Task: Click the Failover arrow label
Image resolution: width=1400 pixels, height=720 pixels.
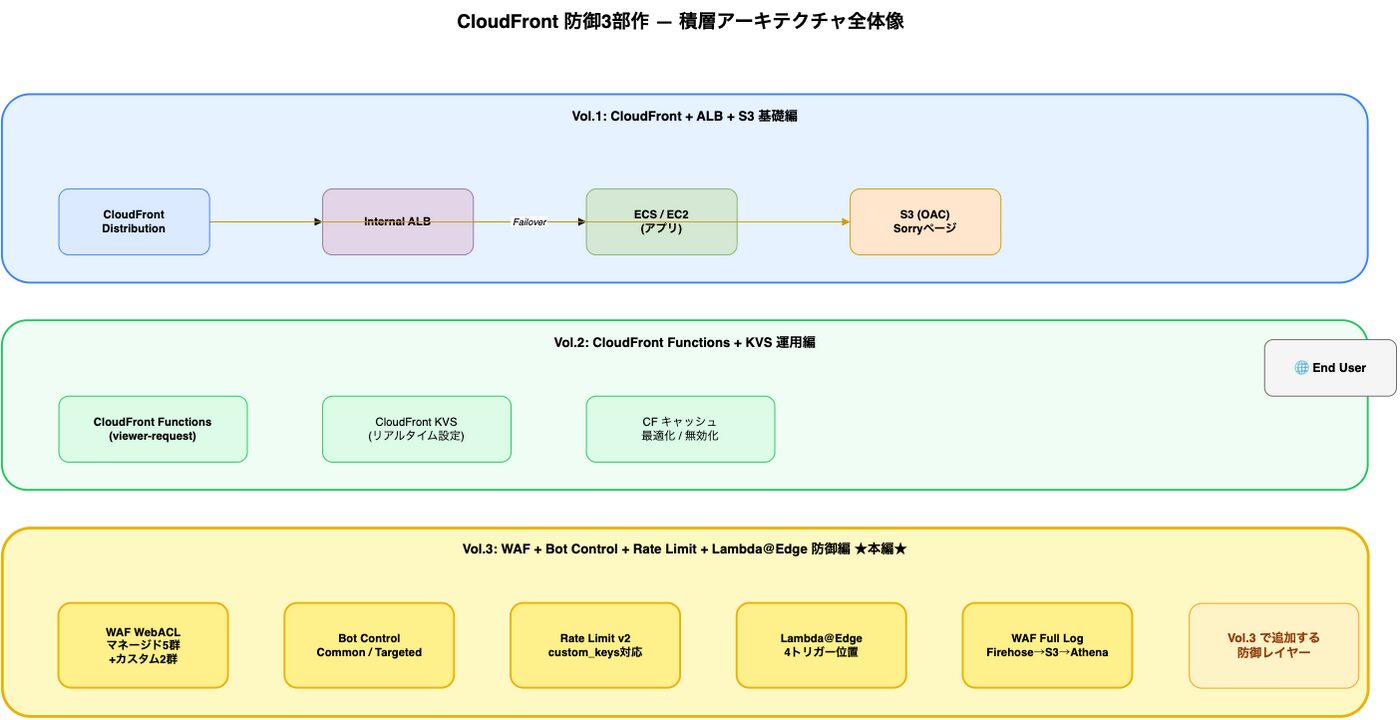Action: [x=530, y=222]
